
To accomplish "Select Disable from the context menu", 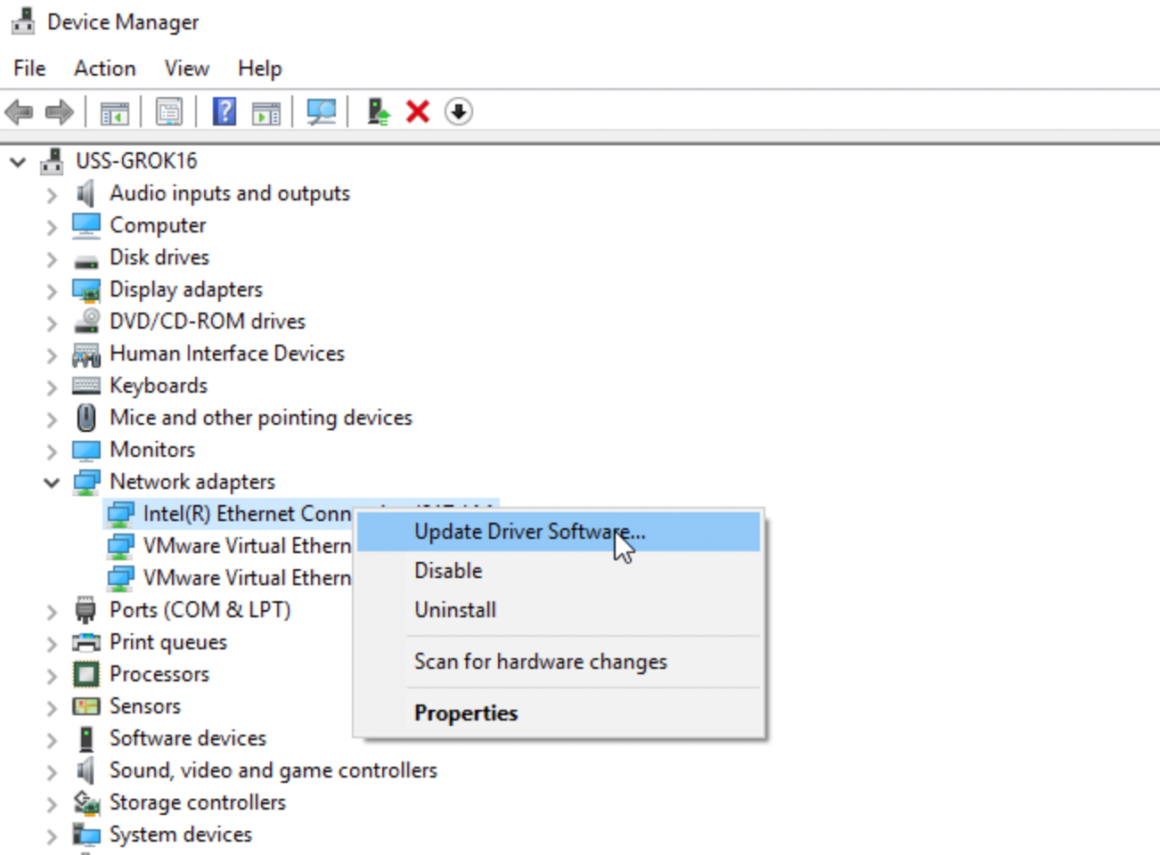I will click(448, 571).
